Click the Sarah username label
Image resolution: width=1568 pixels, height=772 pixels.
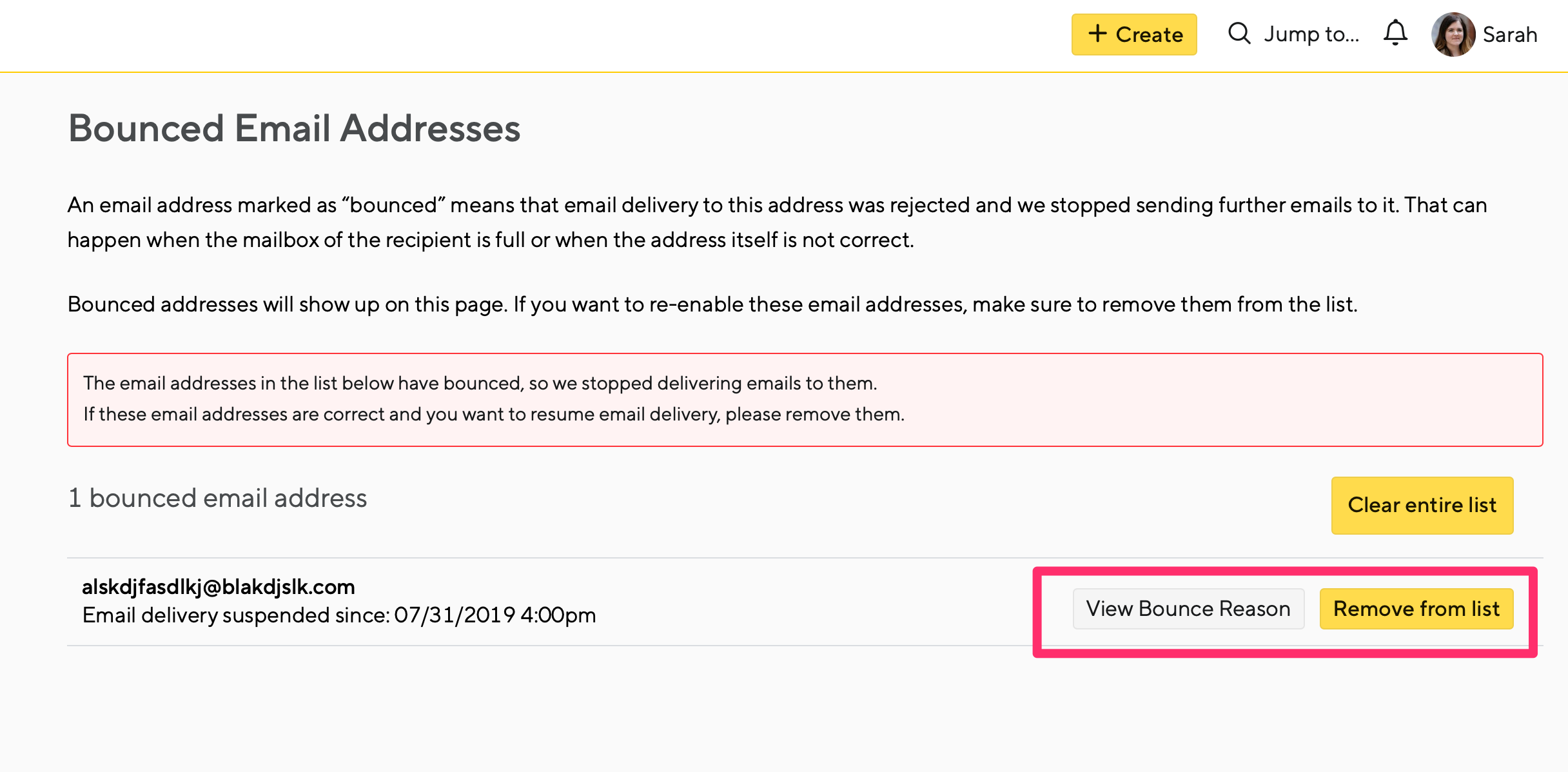click(x=1509, y=34)
